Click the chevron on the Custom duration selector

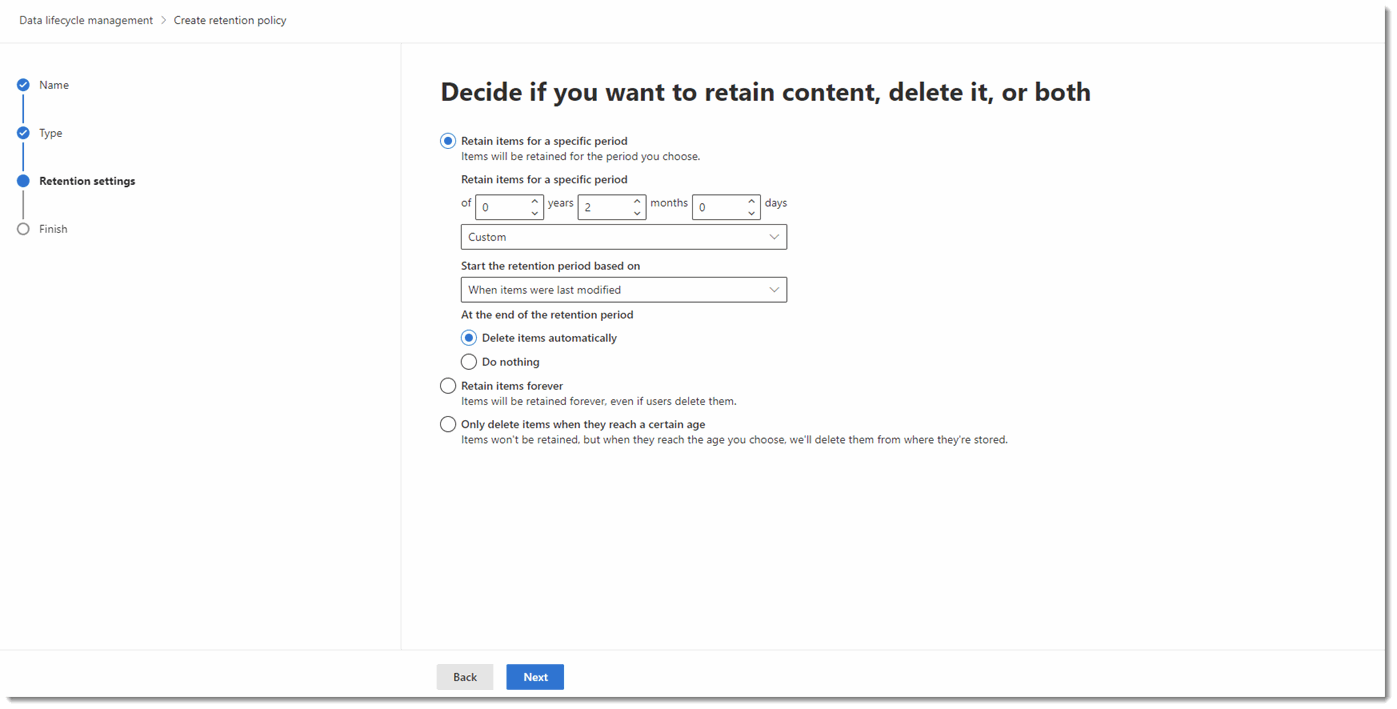pos(774,237)
